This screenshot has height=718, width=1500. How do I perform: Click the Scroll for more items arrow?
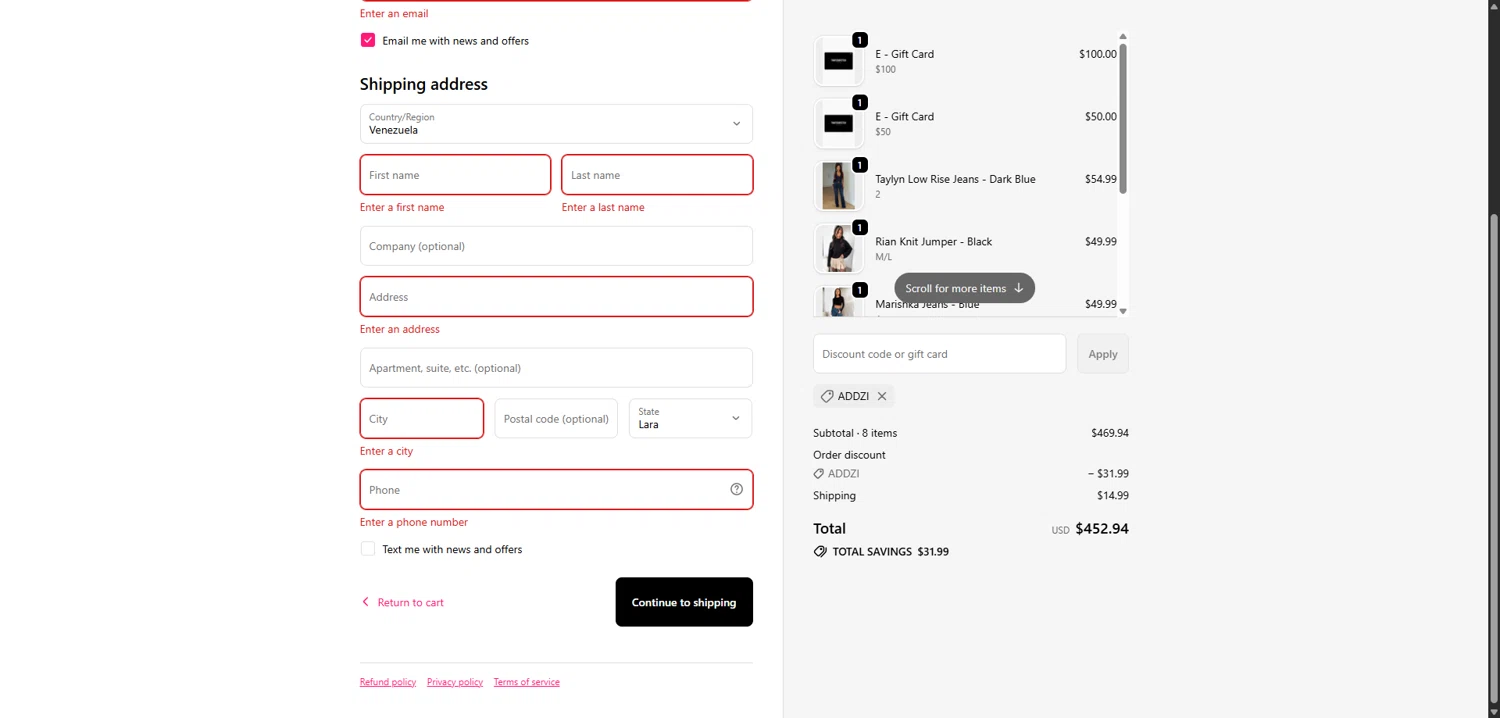[1018, 288]
